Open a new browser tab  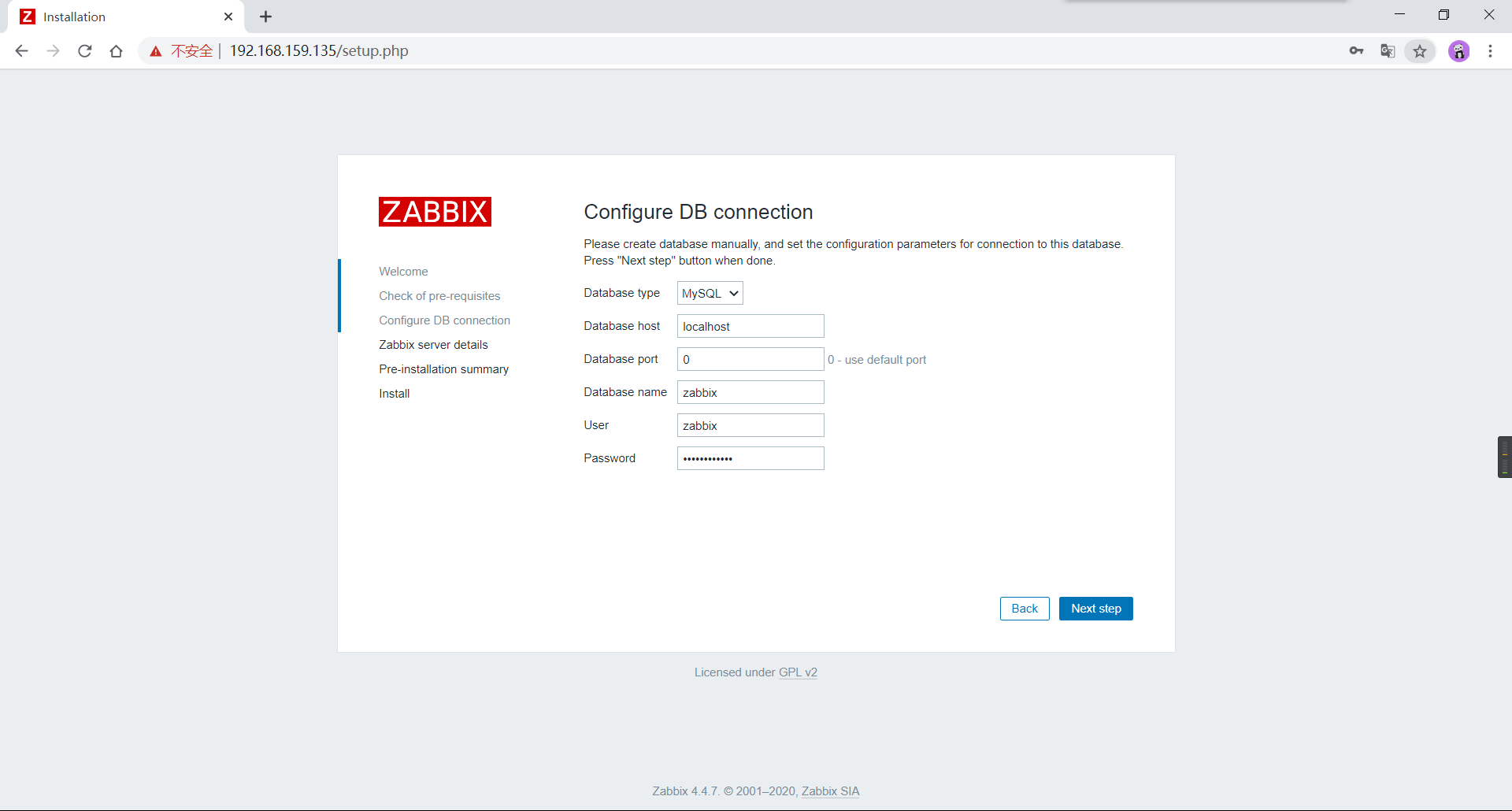(265, 17)
